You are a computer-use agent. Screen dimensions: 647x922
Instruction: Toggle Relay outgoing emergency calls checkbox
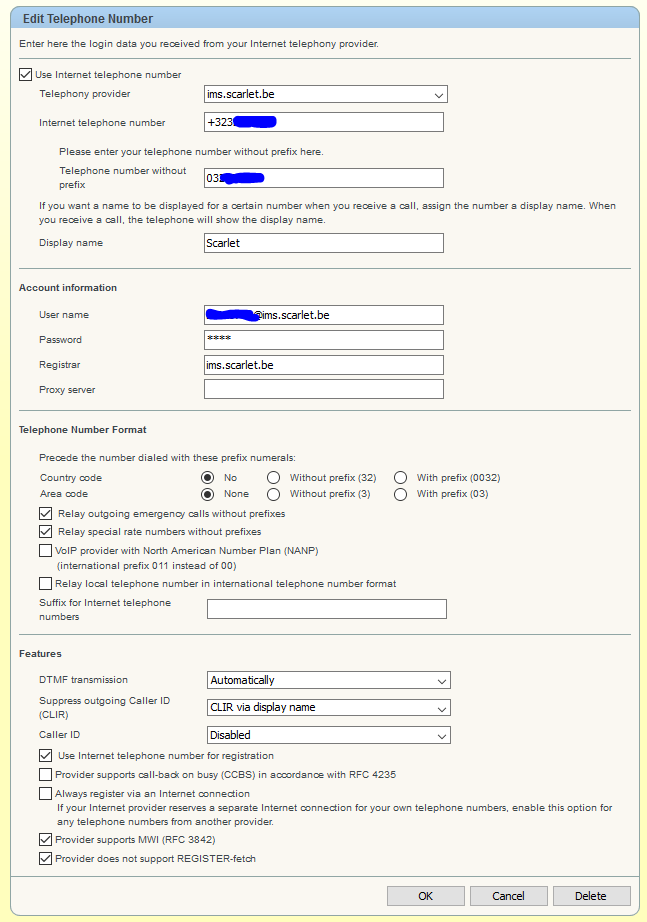45,513
